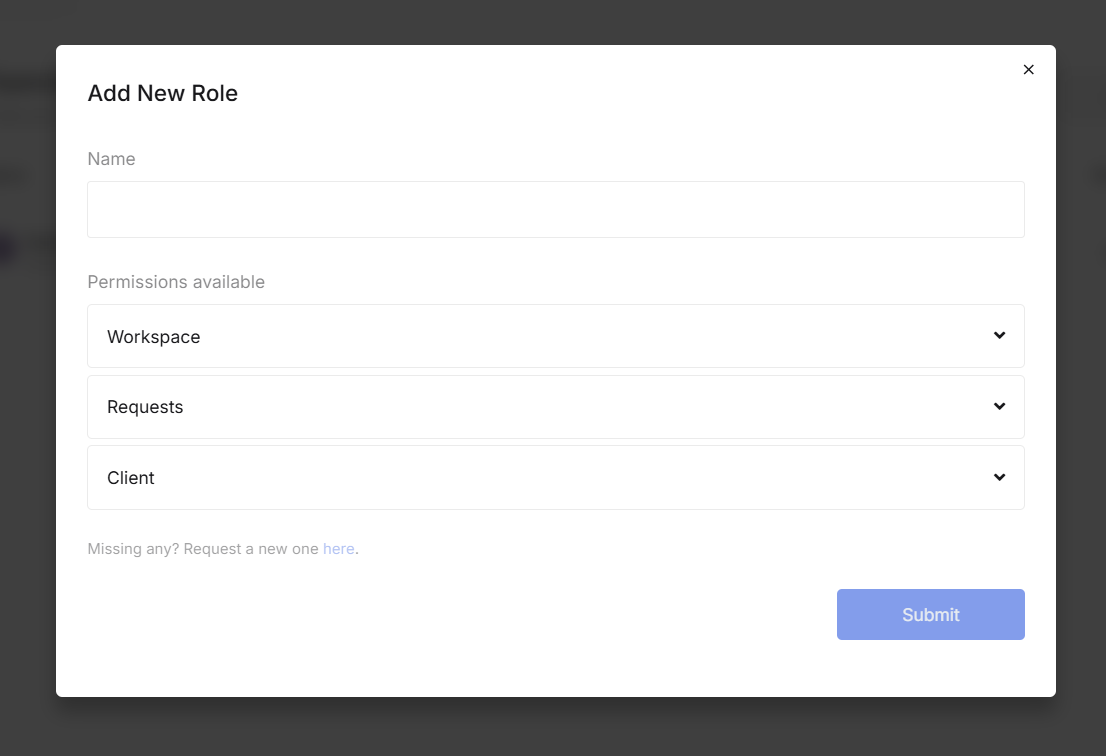
Task: Click the "Name" field label
Action: [111, 159]
